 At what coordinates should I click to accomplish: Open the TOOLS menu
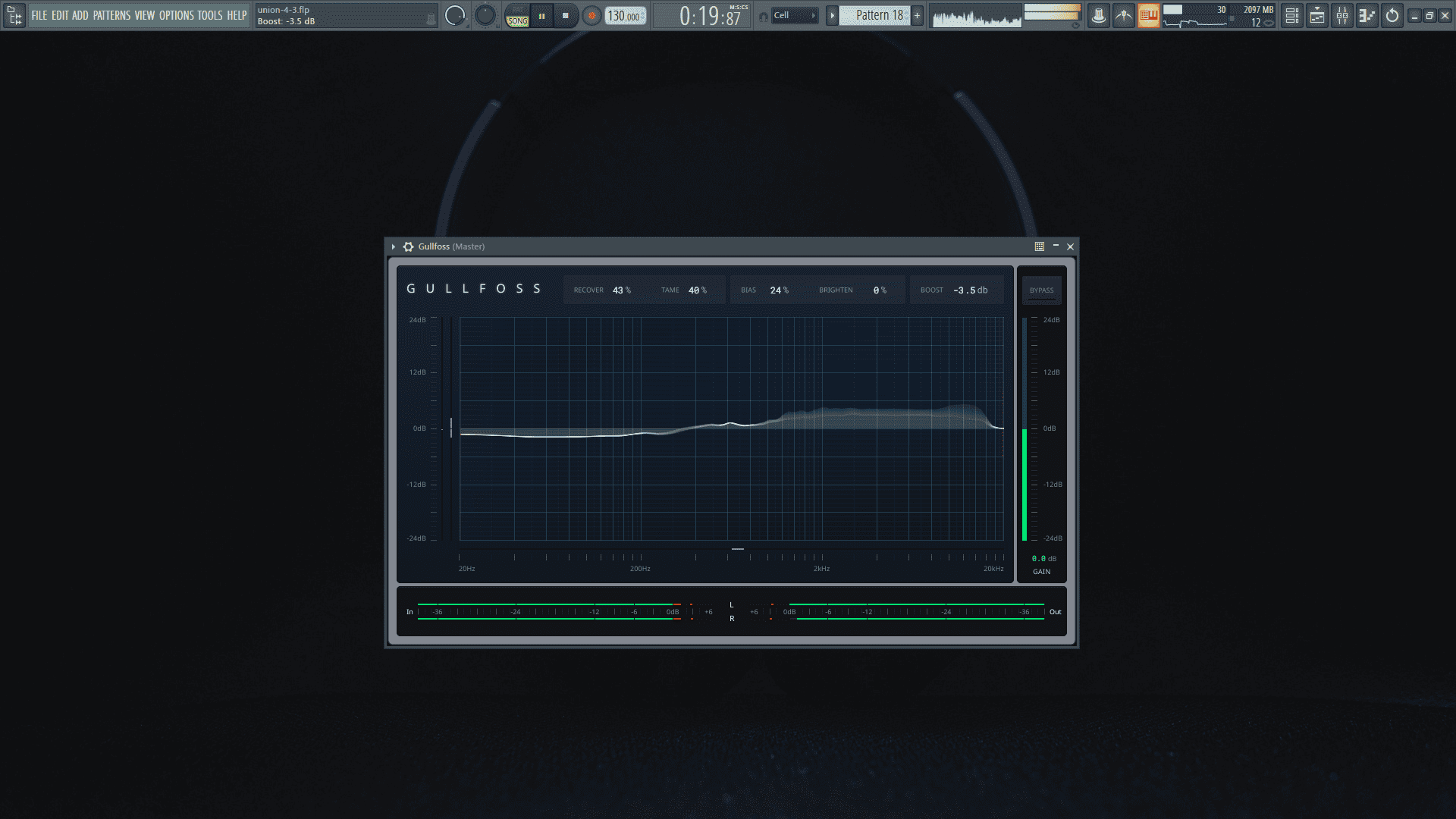point(210,15)
